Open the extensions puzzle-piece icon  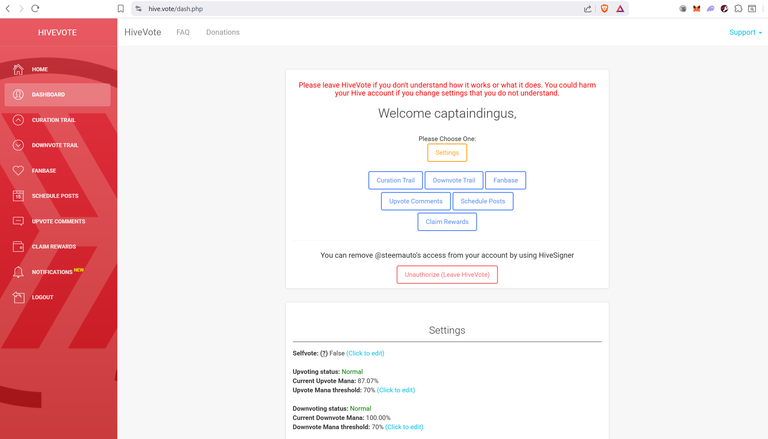738,9
